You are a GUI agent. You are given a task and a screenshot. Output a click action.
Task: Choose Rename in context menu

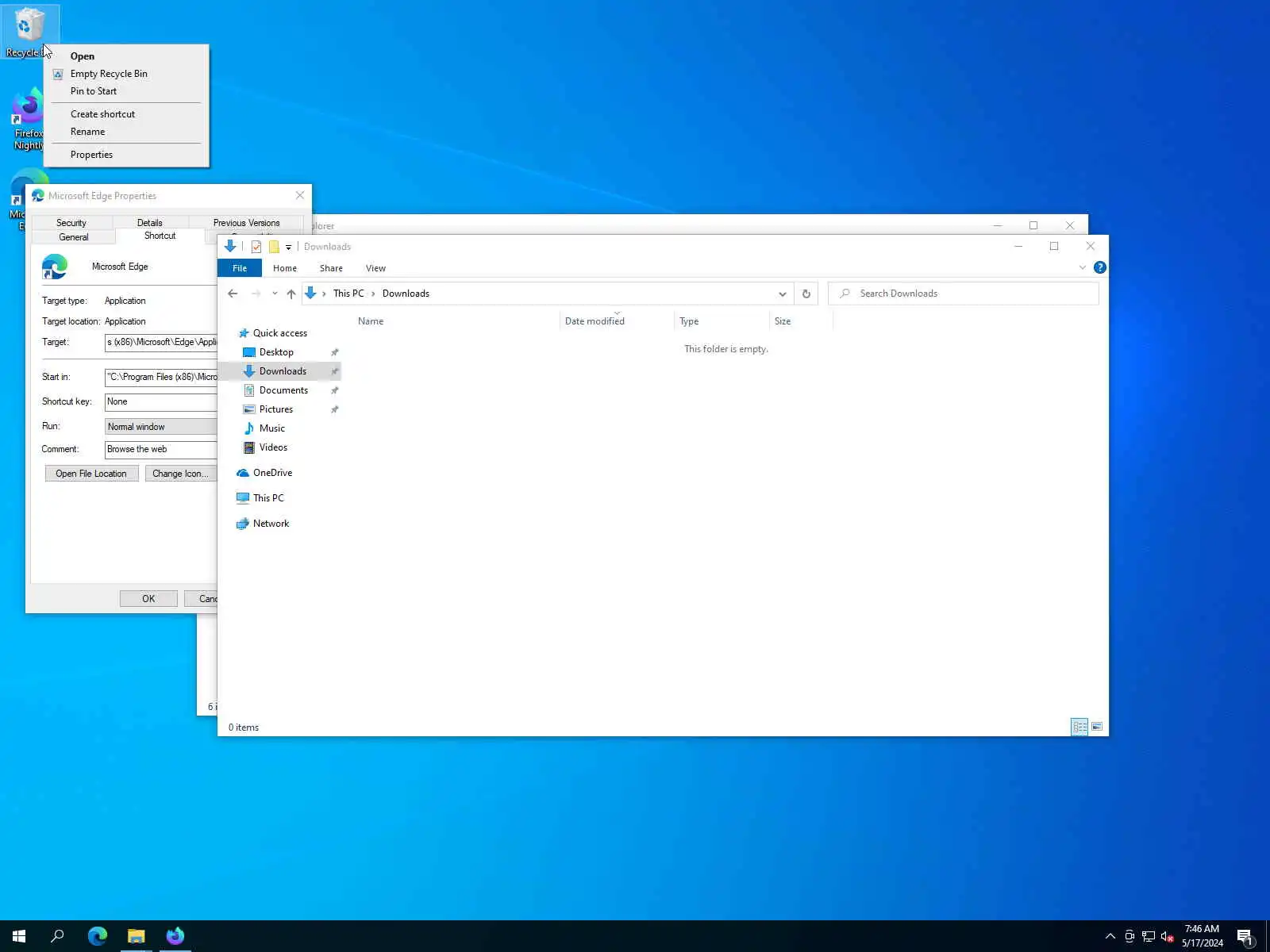(126, 132)
